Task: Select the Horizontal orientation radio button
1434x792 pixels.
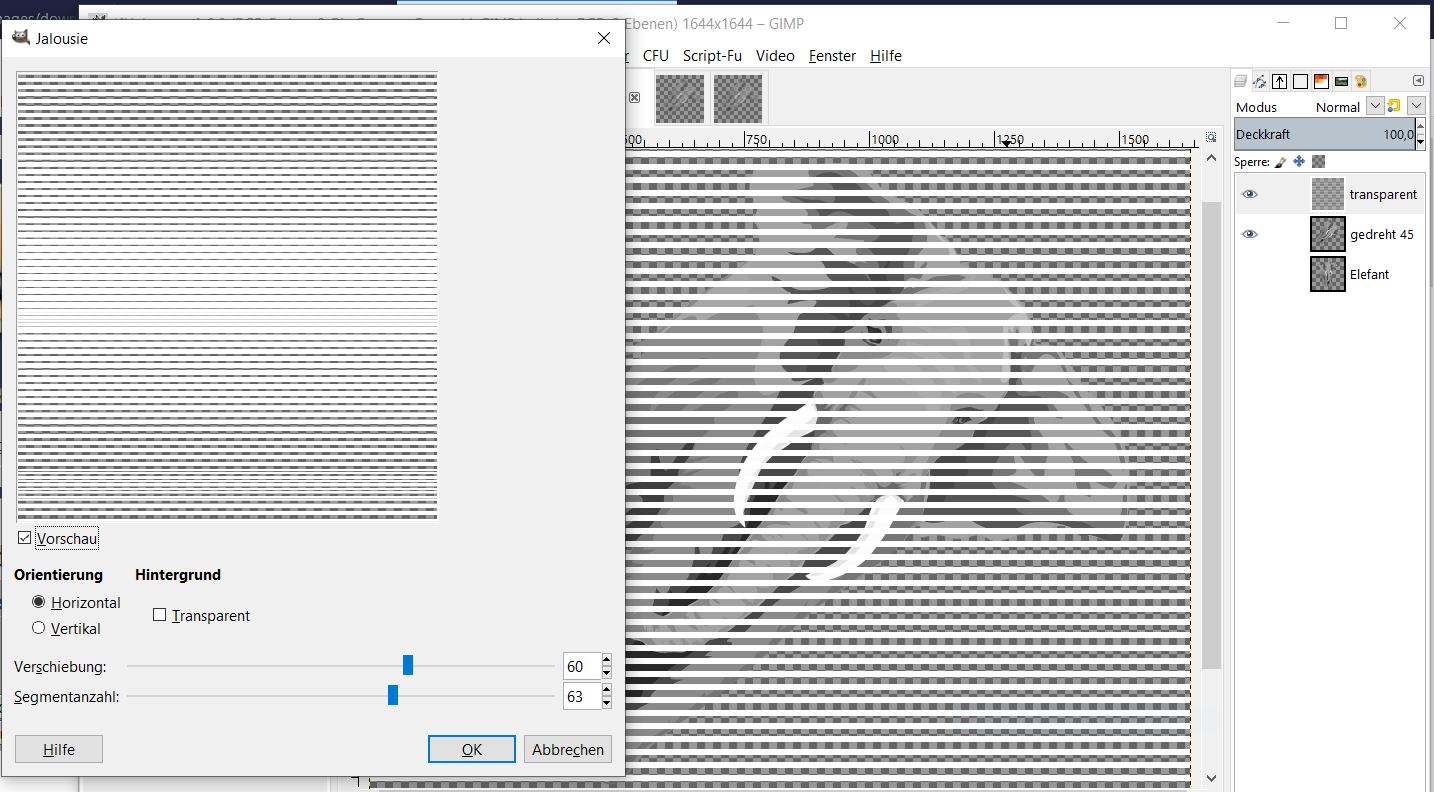Action: pos(39,602)
